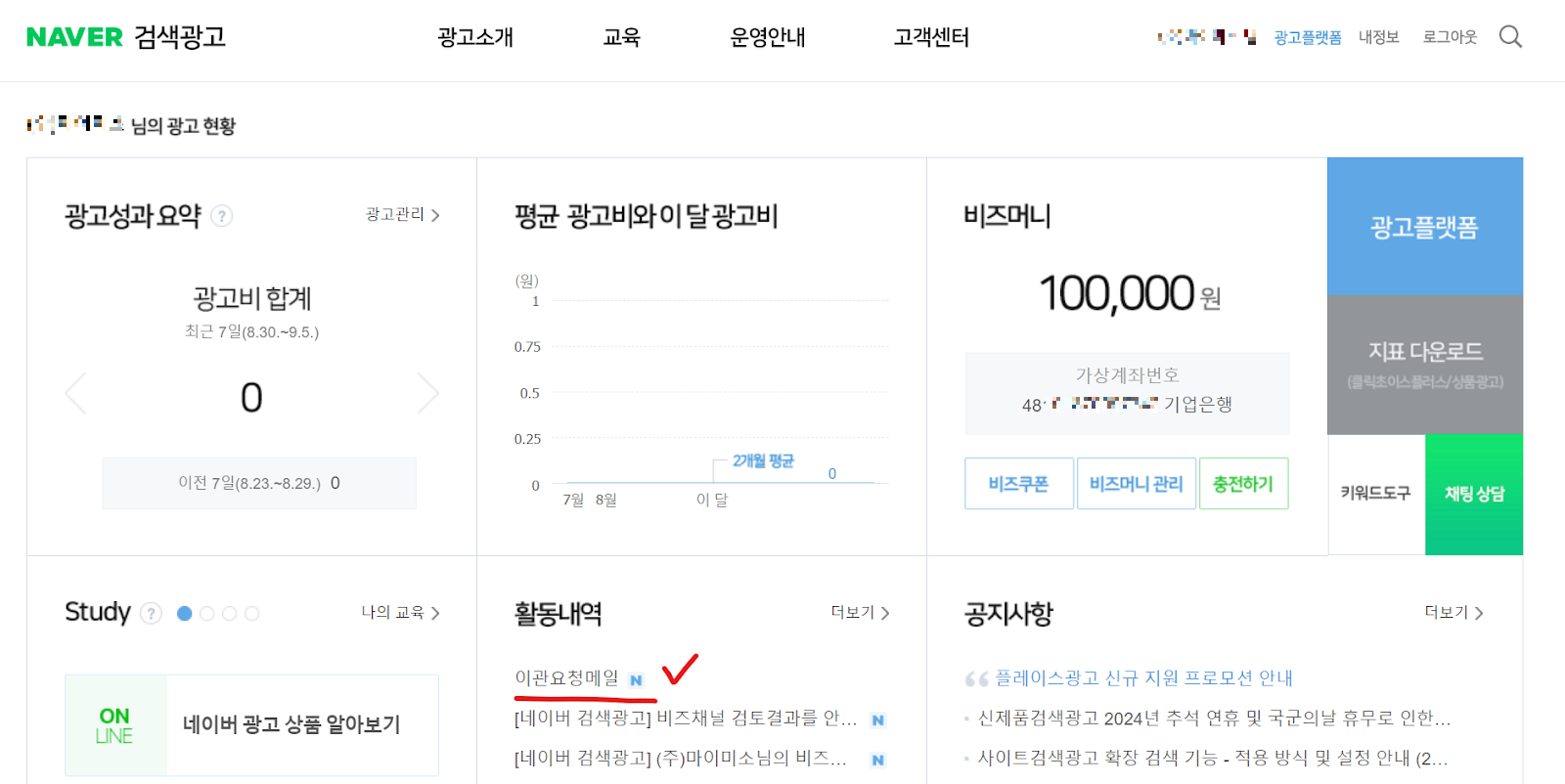Open [네이버 검색광고] 비즈채널 검토결과 entry
1565x784 pixels.
point(686,719)
